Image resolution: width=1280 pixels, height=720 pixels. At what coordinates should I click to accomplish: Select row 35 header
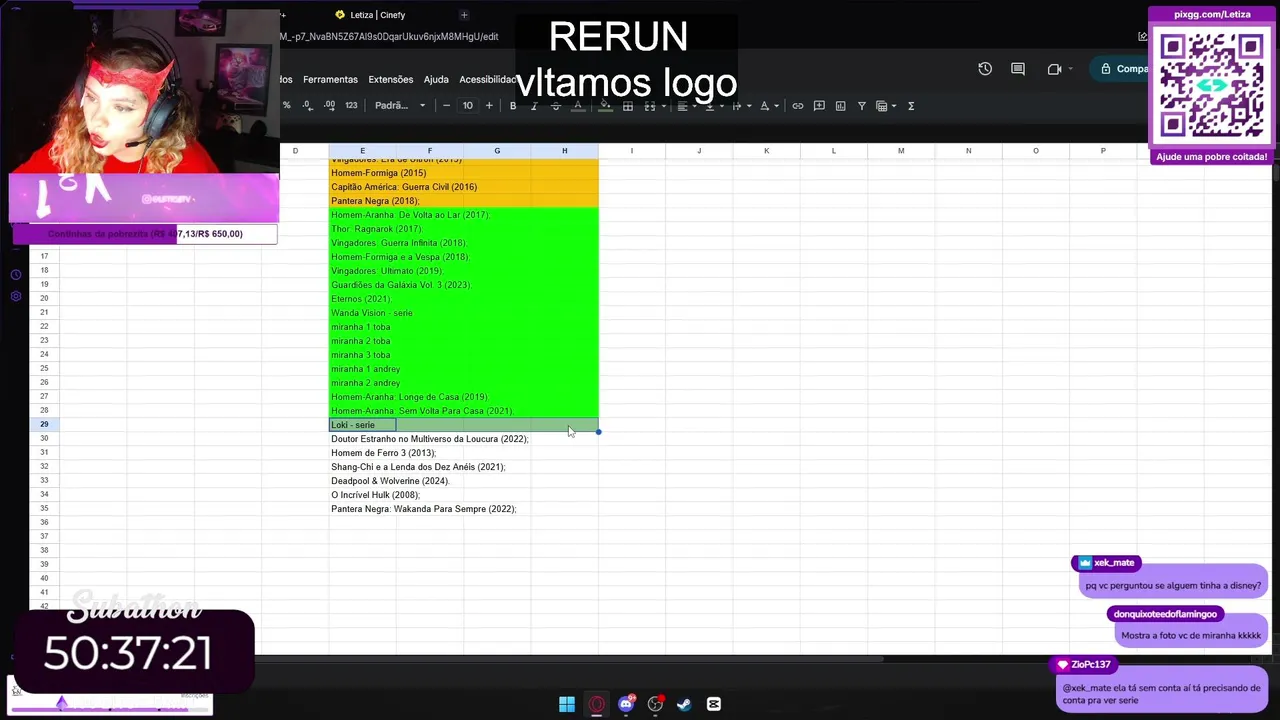pyautogui.click(x=44, y=509)
